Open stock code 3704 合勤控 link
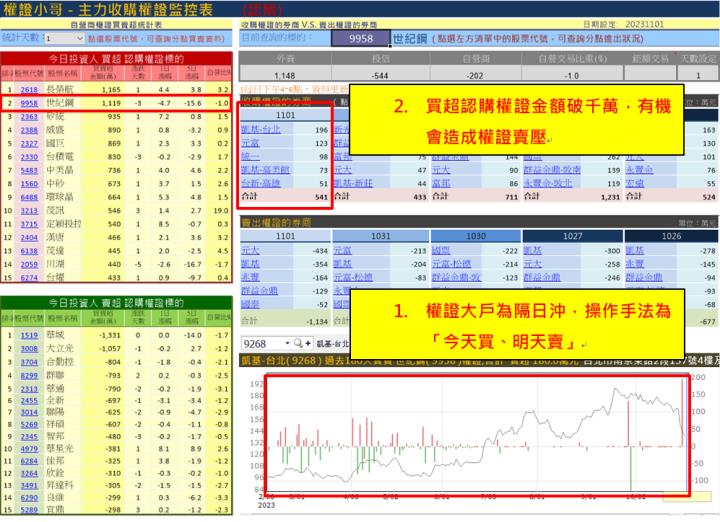Viewport: 720px width, 522px height. click(x=29, y=362)
